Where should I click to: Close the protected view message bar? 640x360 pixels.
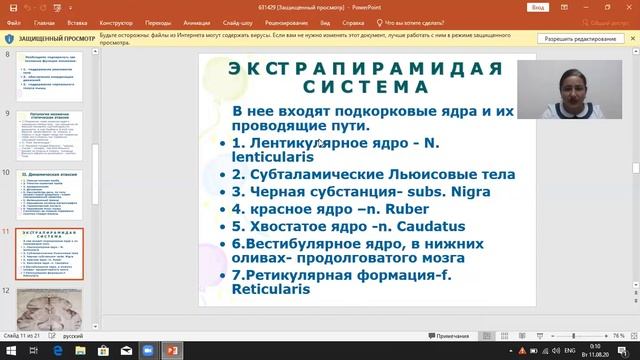click(x=633, y=38)
